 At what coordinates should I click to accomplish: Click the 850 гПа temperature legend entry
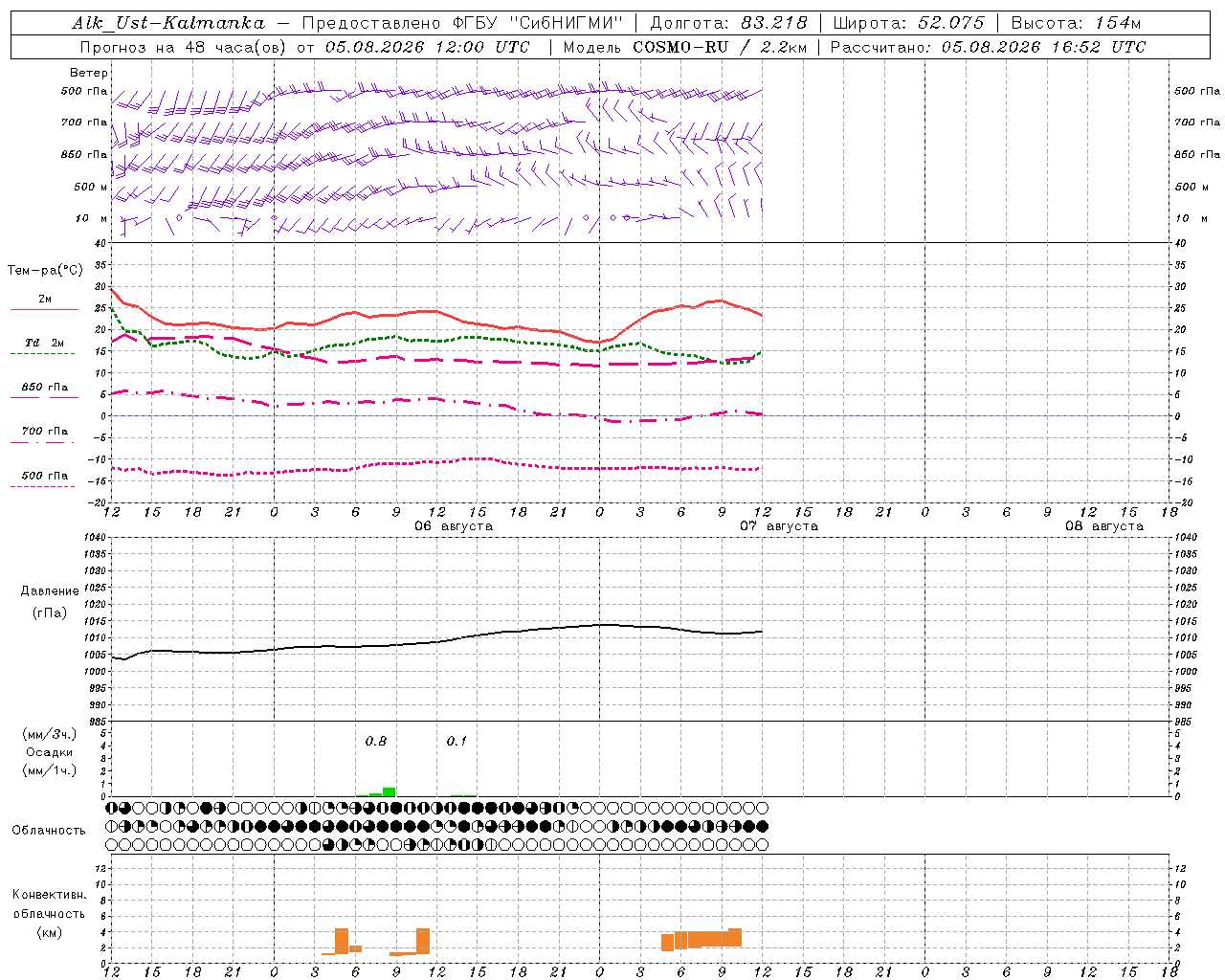[x=44, y=389]
